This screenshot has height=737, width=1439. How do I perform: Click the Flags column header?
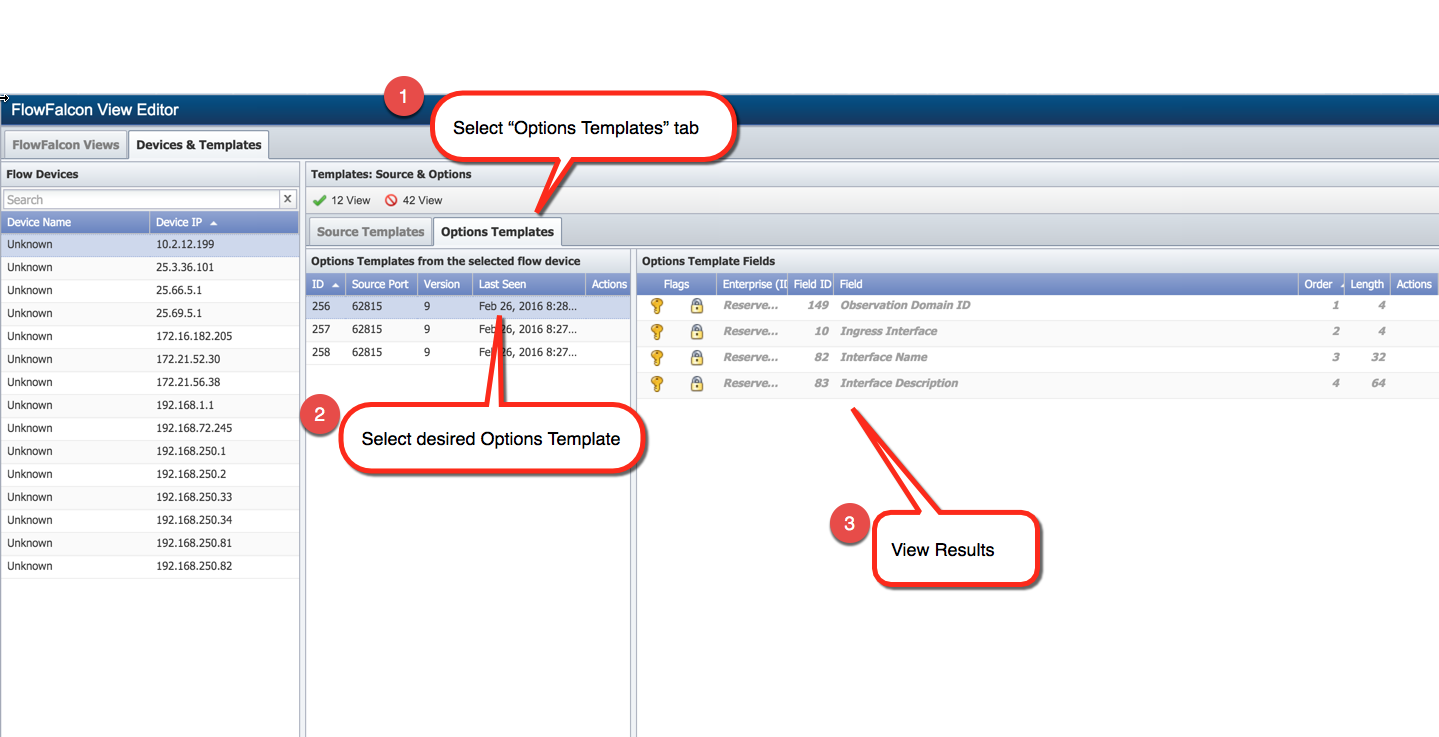[x=677, y=284]
